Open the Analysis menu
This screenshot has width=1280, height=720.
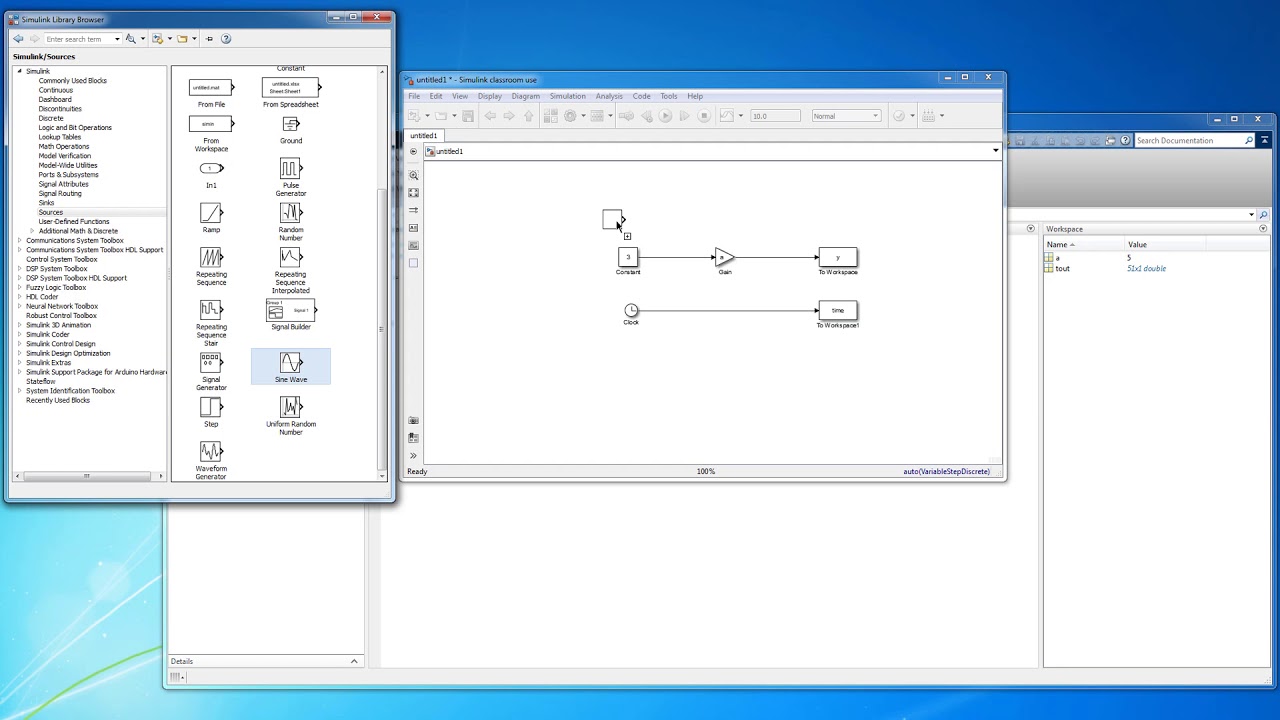(x=609, y=96)
